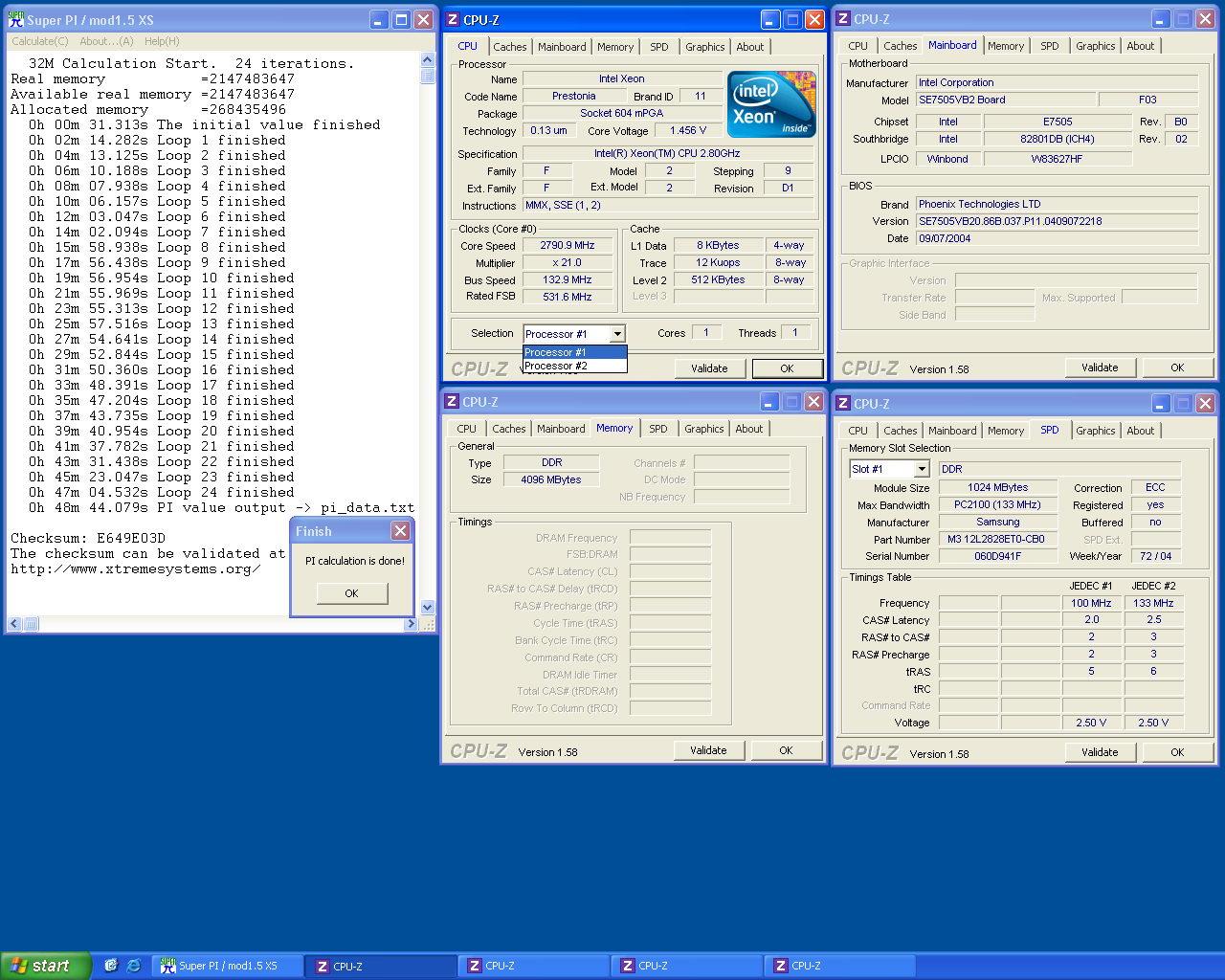Open the Help(H) menu in Super PI

[x=162, y=41]
